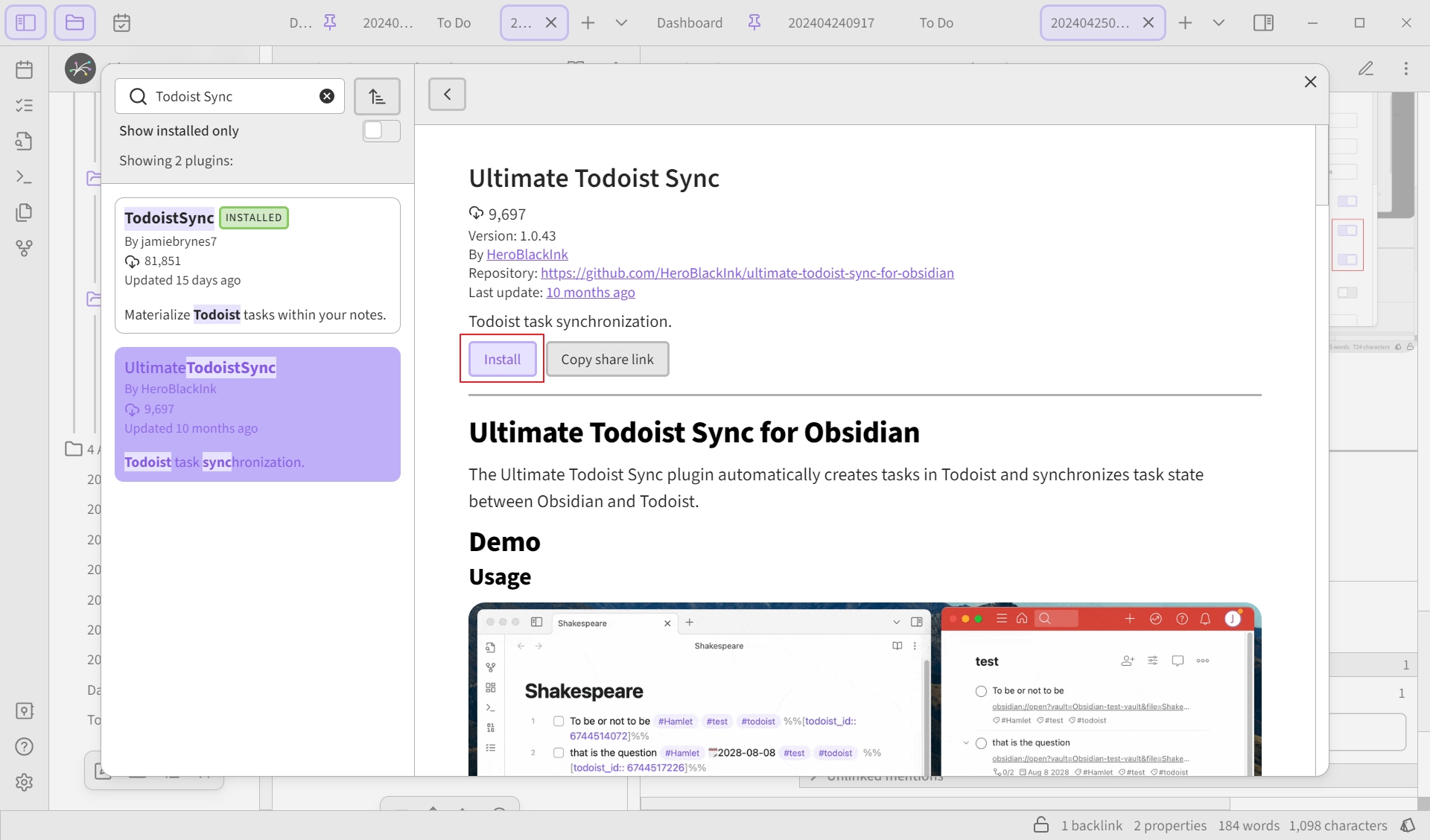Open the file explorer folder icon

click(x=74, y=22)
